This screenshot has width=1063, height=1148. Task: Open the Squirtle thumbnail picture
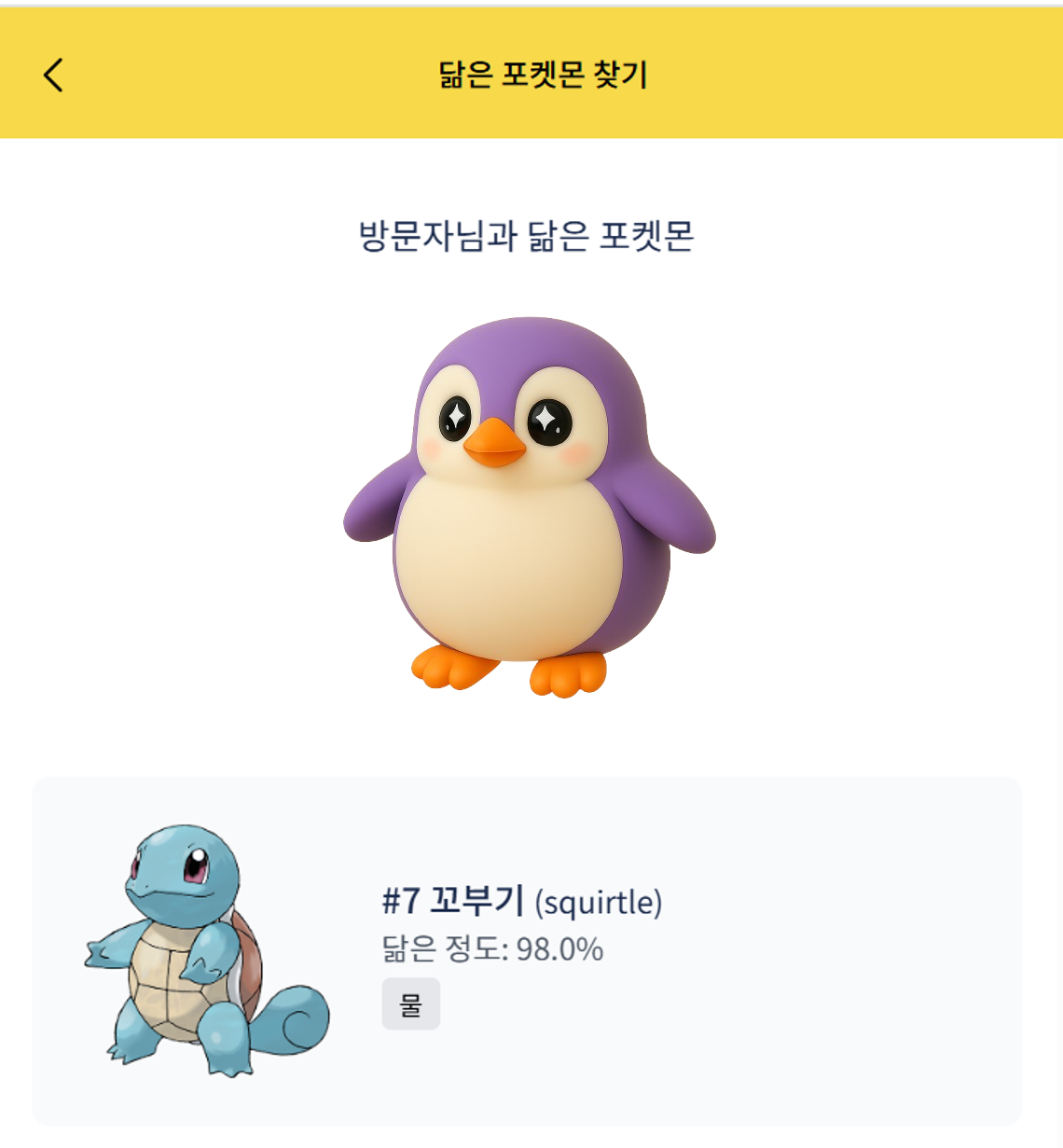[x=207, y=949]
